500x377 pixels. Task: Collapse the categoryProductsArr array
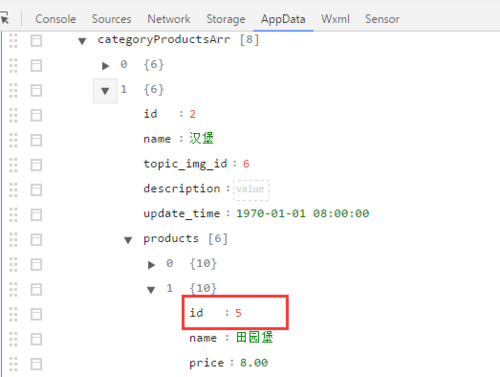tap(82, 41)
